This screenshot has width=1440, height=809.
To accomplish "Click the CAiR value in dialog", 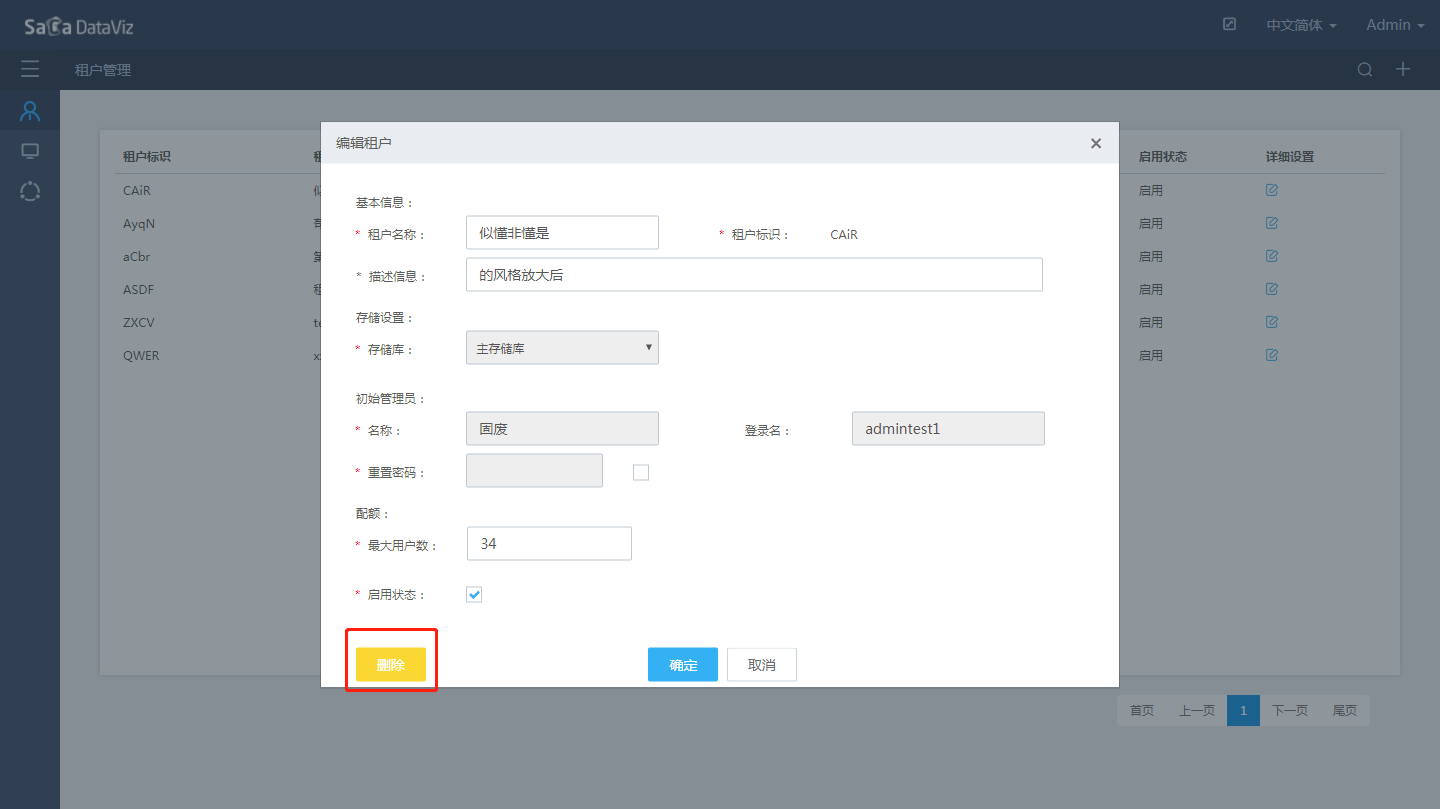I will (x=844, y=234).
